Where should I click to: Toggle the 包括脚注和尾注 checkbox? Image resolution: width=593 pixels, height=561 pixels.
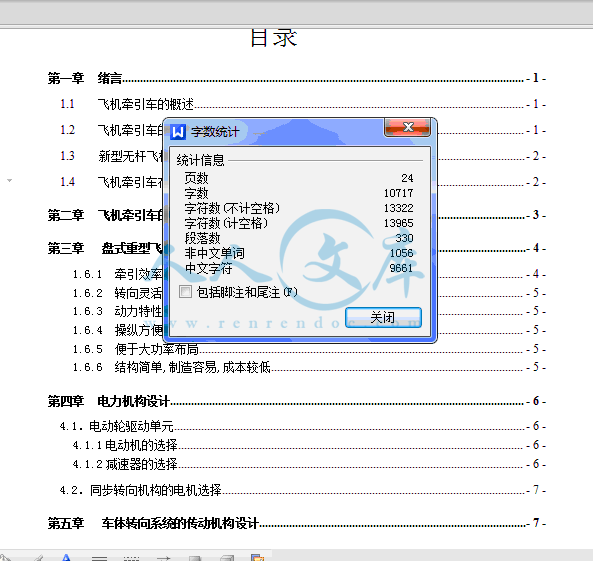185,292
